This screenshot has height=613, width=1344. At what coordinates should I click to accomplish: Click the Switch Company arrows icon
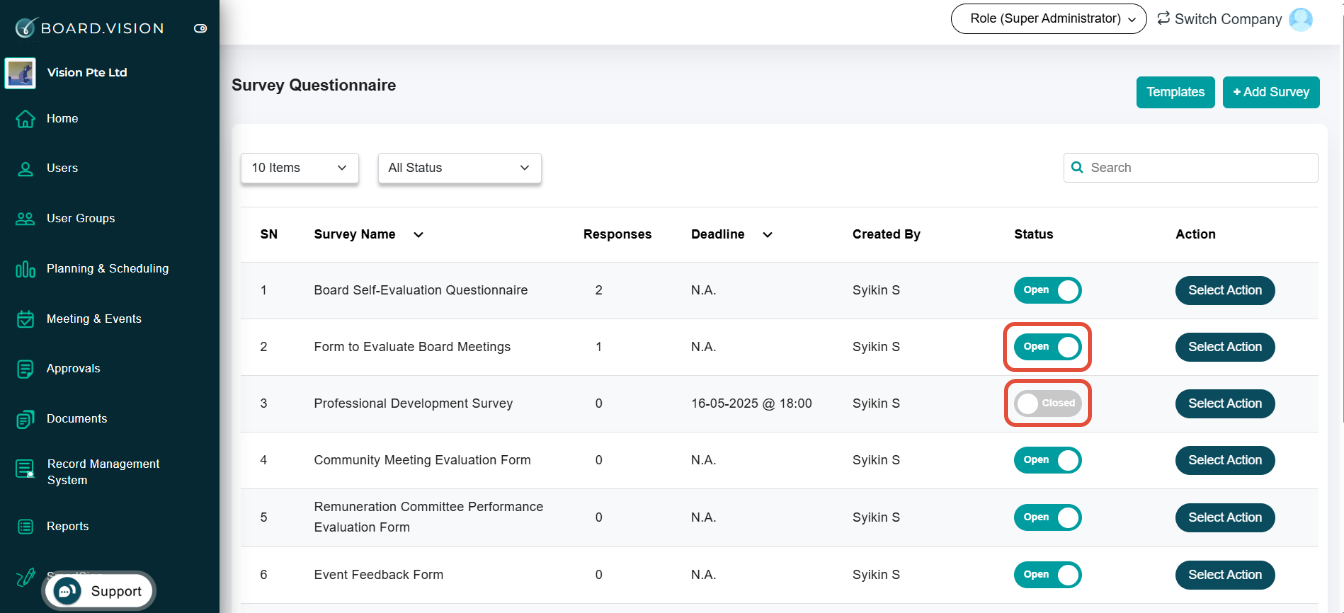pyautogui.click(x=1163, y=19)
